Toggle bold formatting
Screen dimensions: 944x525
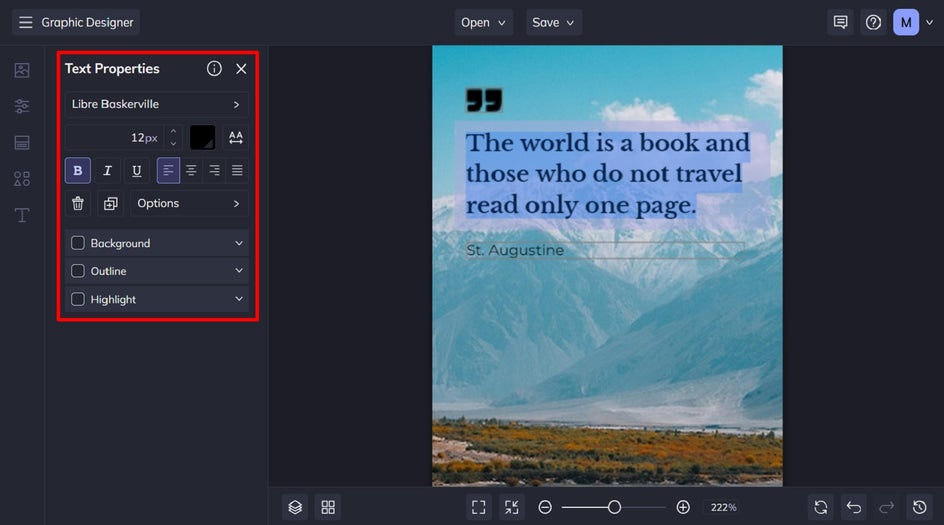(78, 170)
